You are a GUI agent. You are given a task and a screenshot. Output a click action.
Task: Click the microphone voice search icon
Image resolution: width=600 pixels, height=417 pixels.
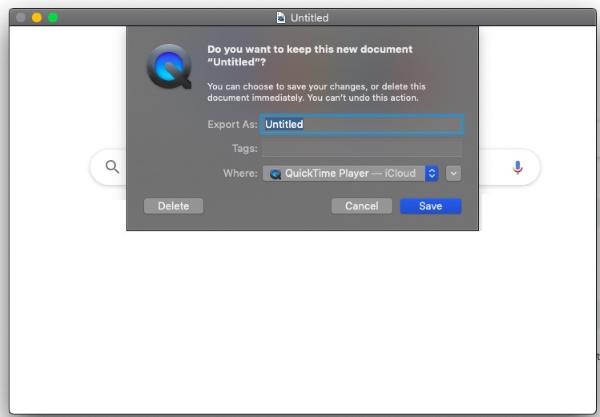517,167
